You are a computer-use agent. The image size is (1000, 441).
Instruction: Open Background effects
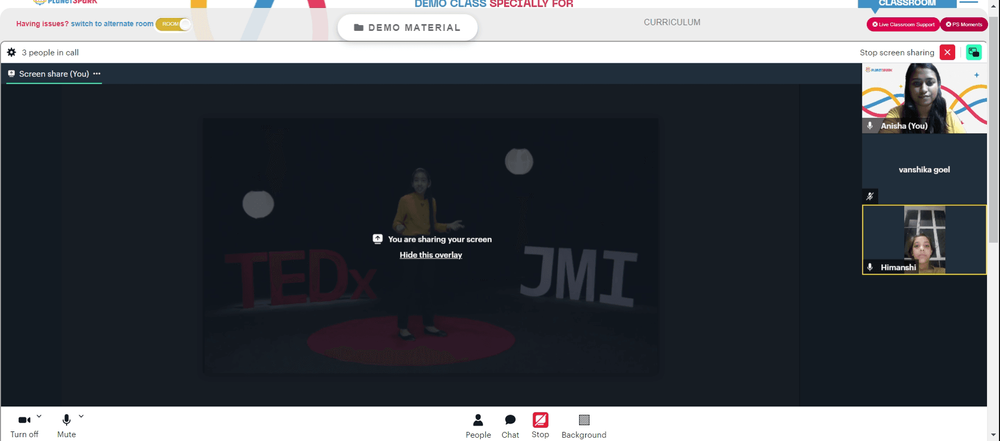click(584, 426)
